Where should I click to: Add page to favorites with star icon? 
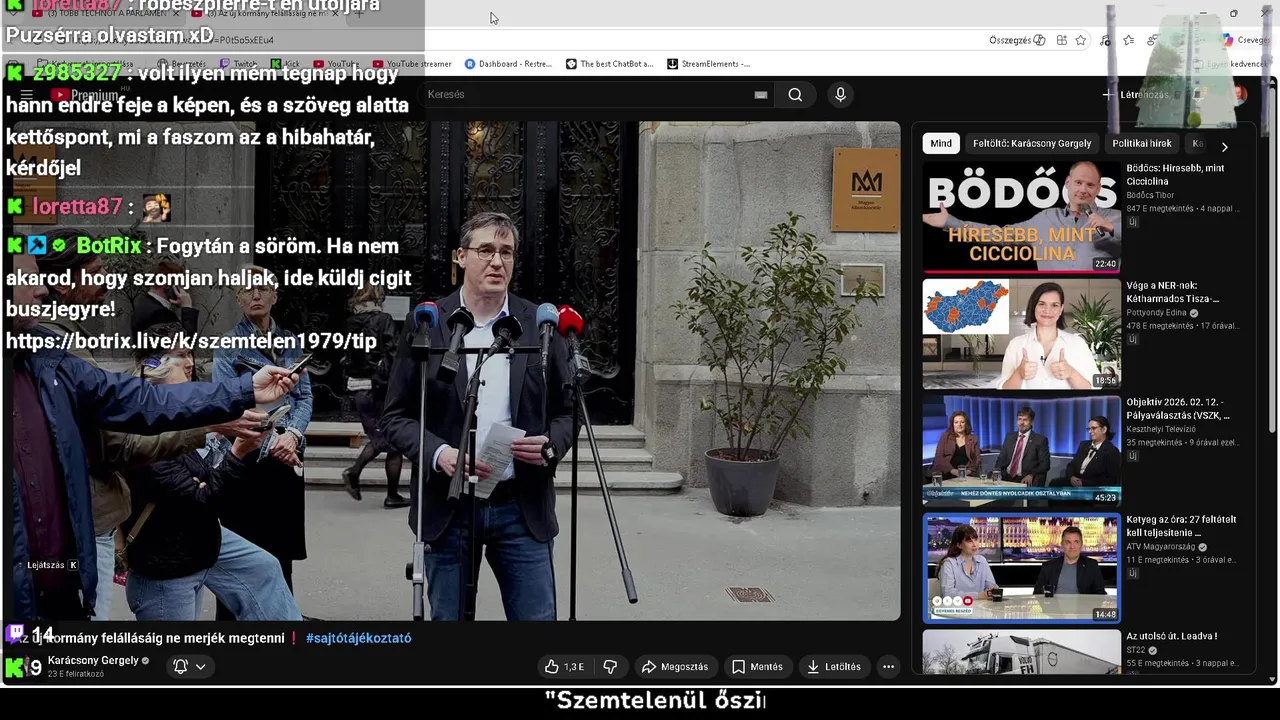point(1081,40)
